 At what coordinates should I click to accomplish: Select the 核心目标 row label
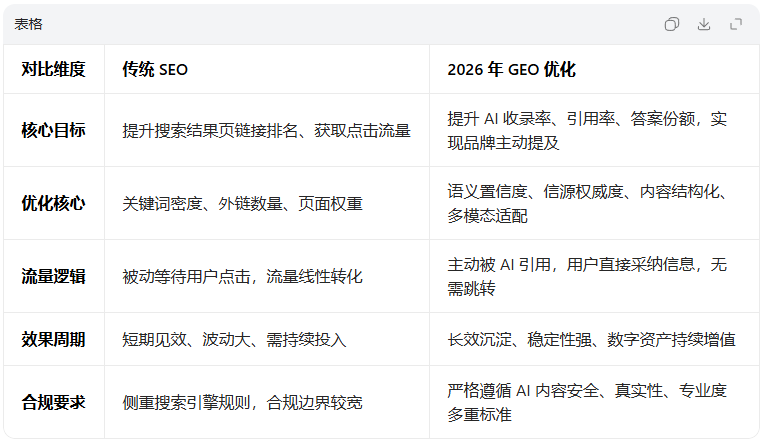click(x=54, y=130)
